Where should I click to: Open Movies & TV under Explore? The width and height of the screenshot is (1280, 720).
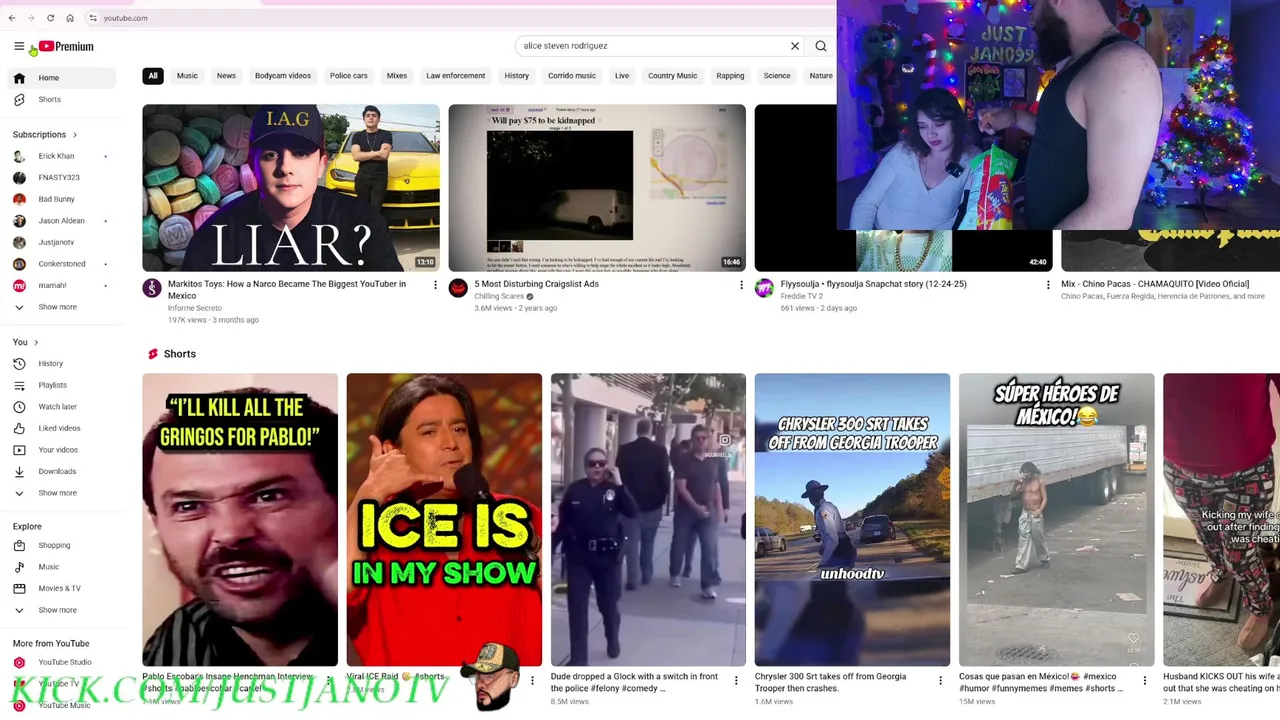[60, 588]
